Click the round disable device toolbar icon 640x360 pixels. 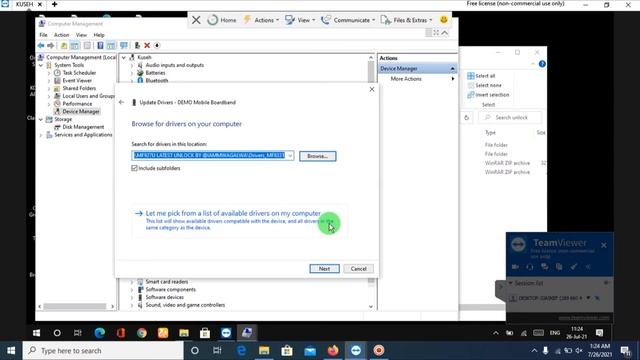pos(157,46)
